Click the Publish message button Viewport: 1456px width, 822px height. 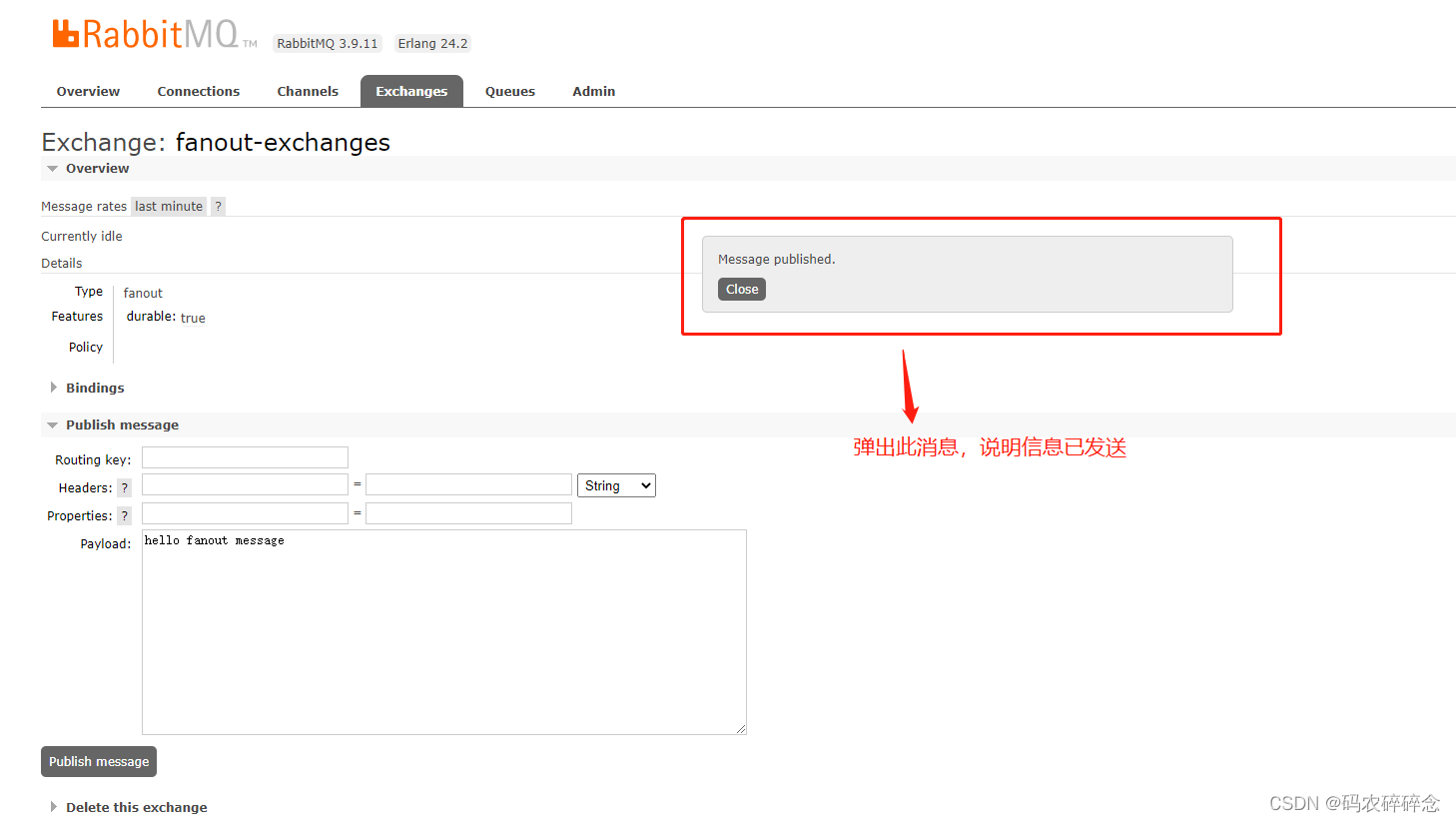pos(99,761)
